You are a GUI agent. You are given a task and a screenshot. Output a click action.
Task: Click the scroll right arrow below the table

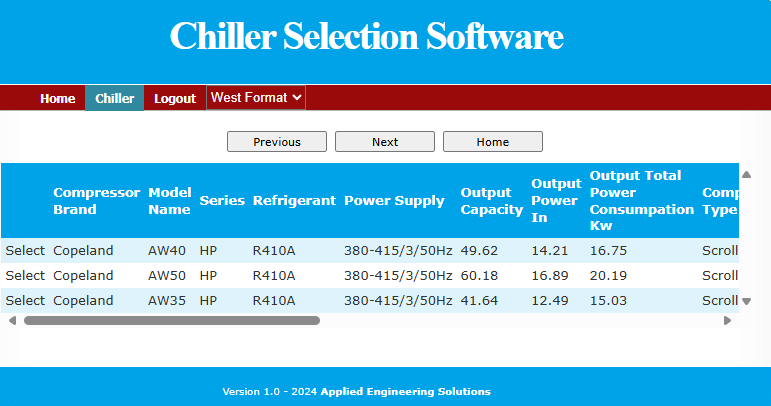727,321
